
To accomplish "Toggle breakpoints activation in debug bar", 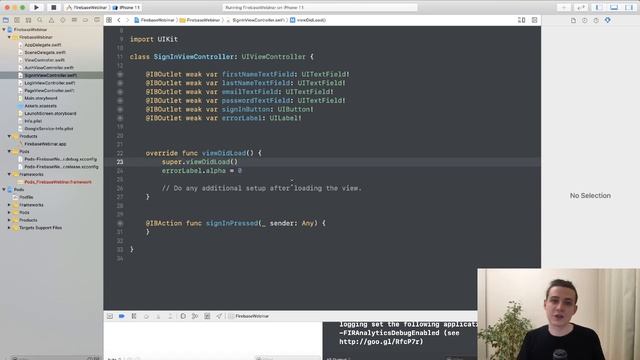I will [122, 316].
